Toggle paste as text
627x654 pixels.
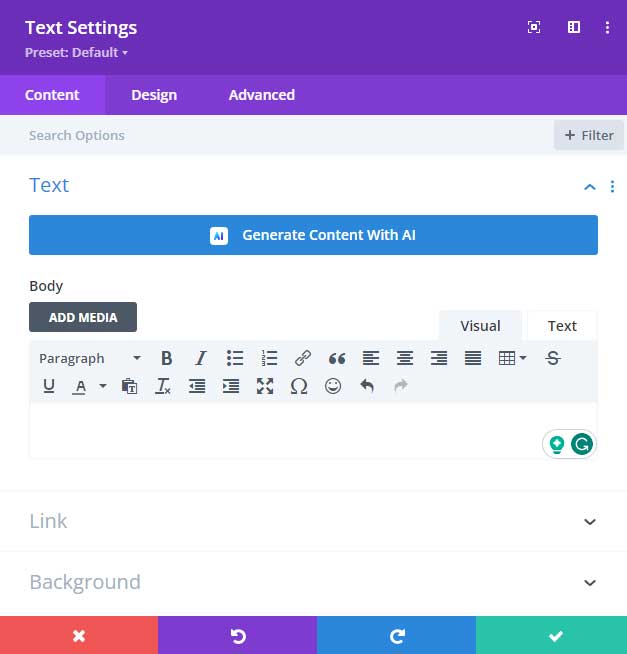129,386
